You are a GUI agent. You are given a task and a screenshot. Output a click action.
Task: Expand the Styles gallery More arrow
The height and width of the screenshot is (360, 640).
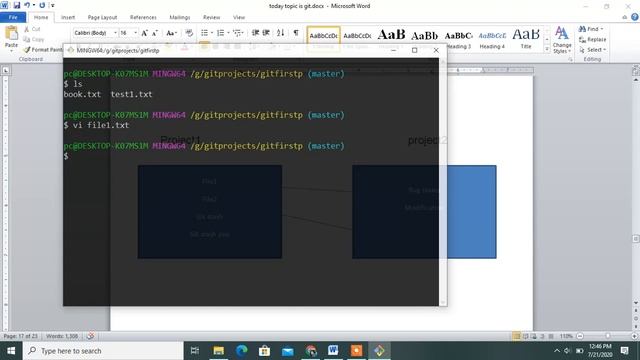click(547, 49)
